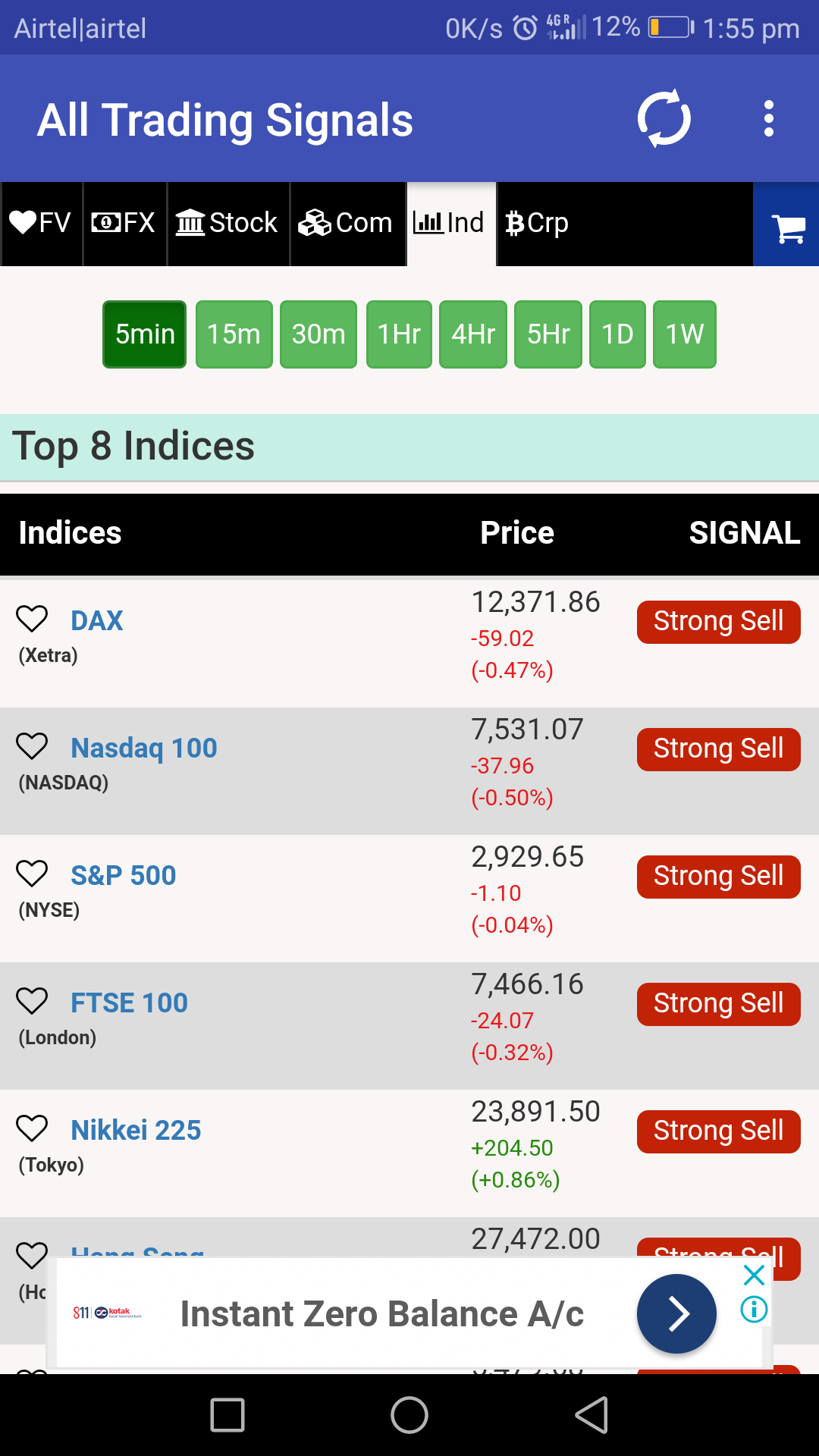Close the Kotak ad banner

tap(754, 1275)
